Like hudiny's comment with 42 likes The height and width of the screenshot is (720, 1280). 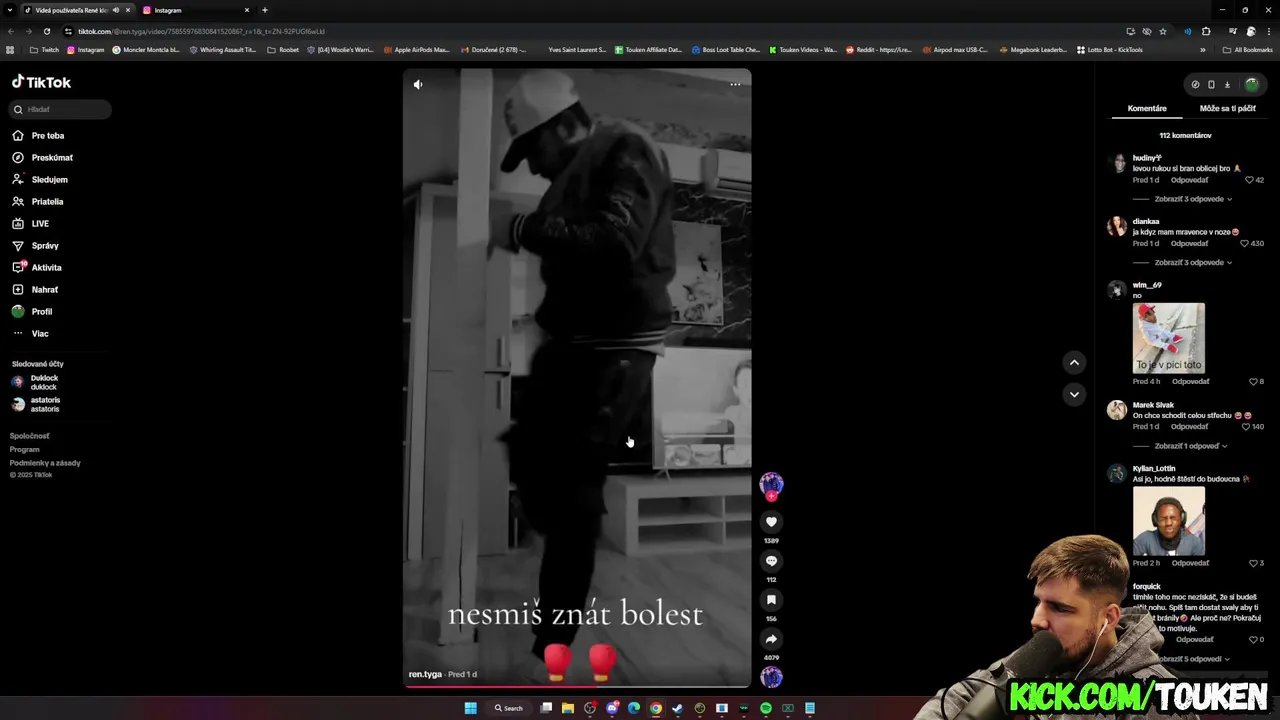(x=1254, y=180)
